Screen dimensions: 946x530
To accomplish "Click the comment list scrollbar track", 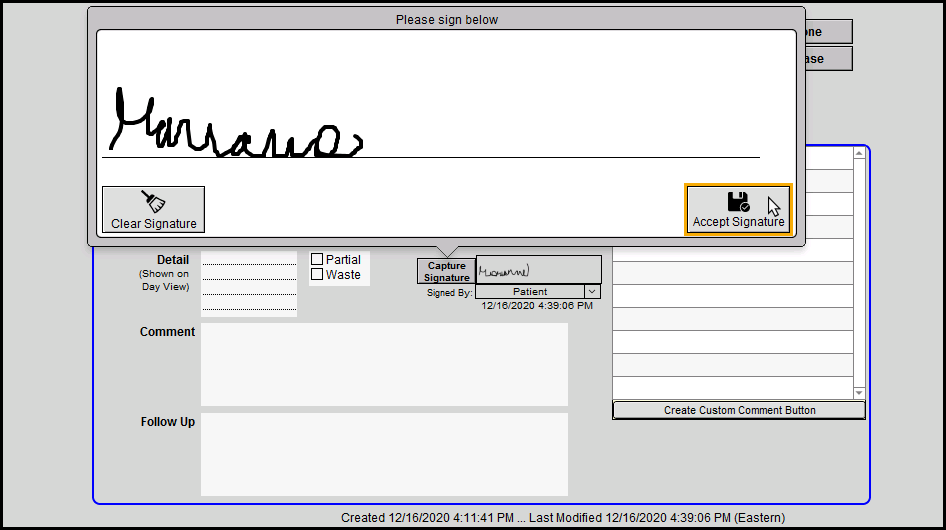I will tap(859, 300).
